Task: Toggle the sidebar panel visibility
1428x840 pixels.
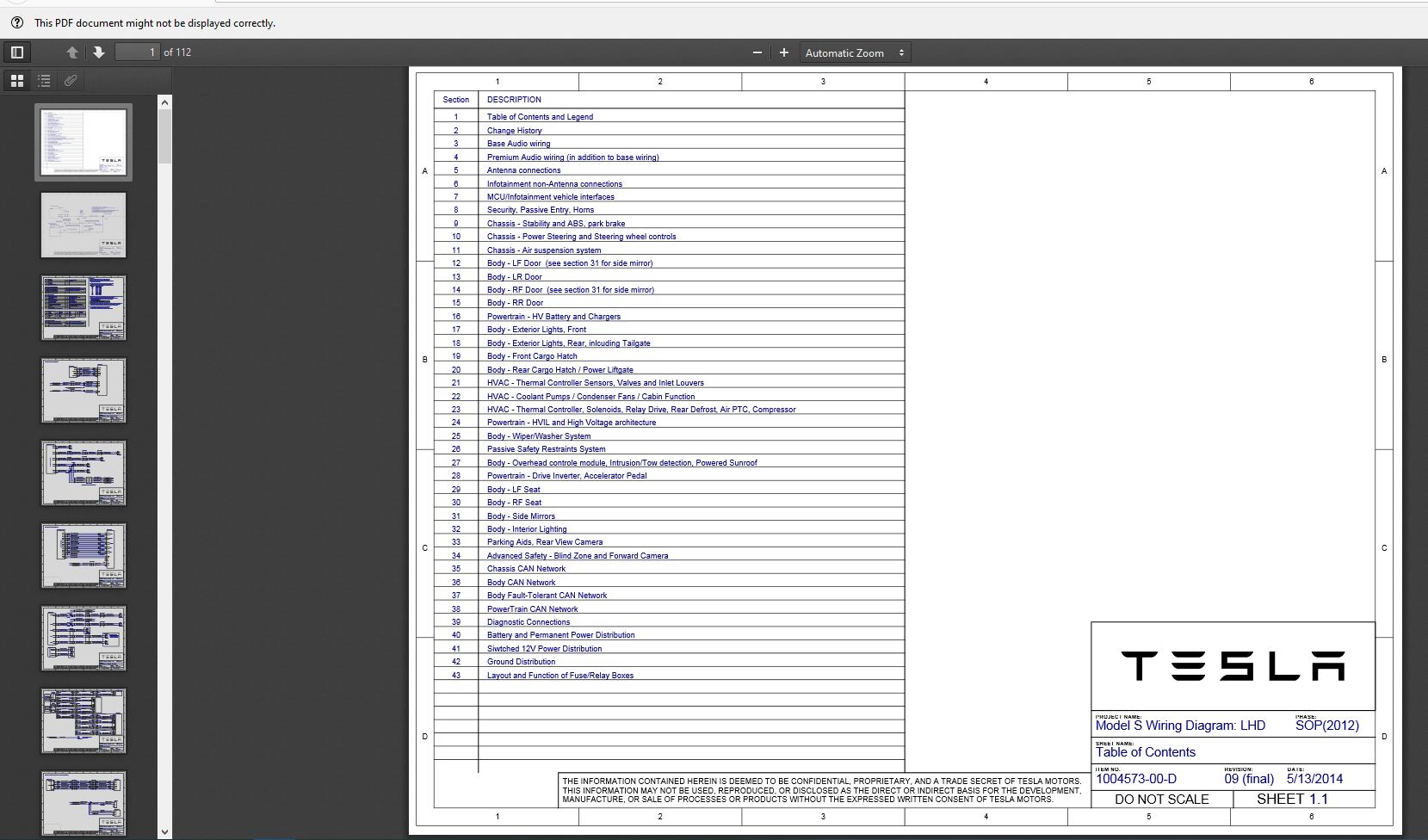Action: pyautogui.click(x=16, y=52)
